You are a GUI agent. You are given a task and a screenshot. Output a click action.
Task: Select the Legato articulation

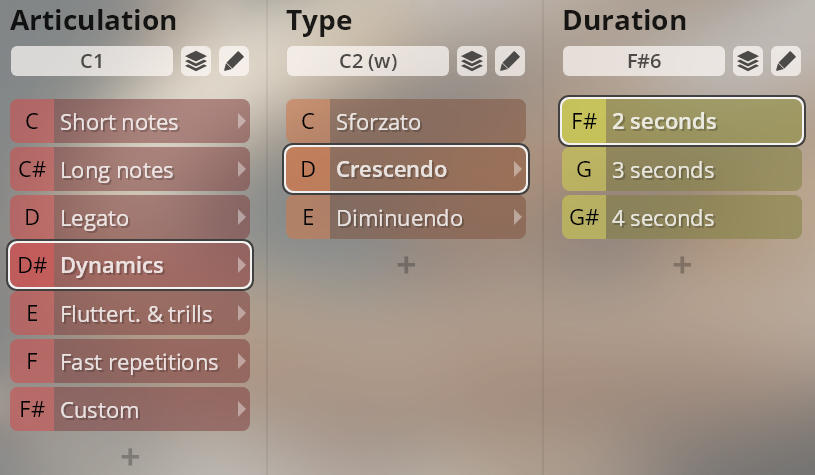130,217
